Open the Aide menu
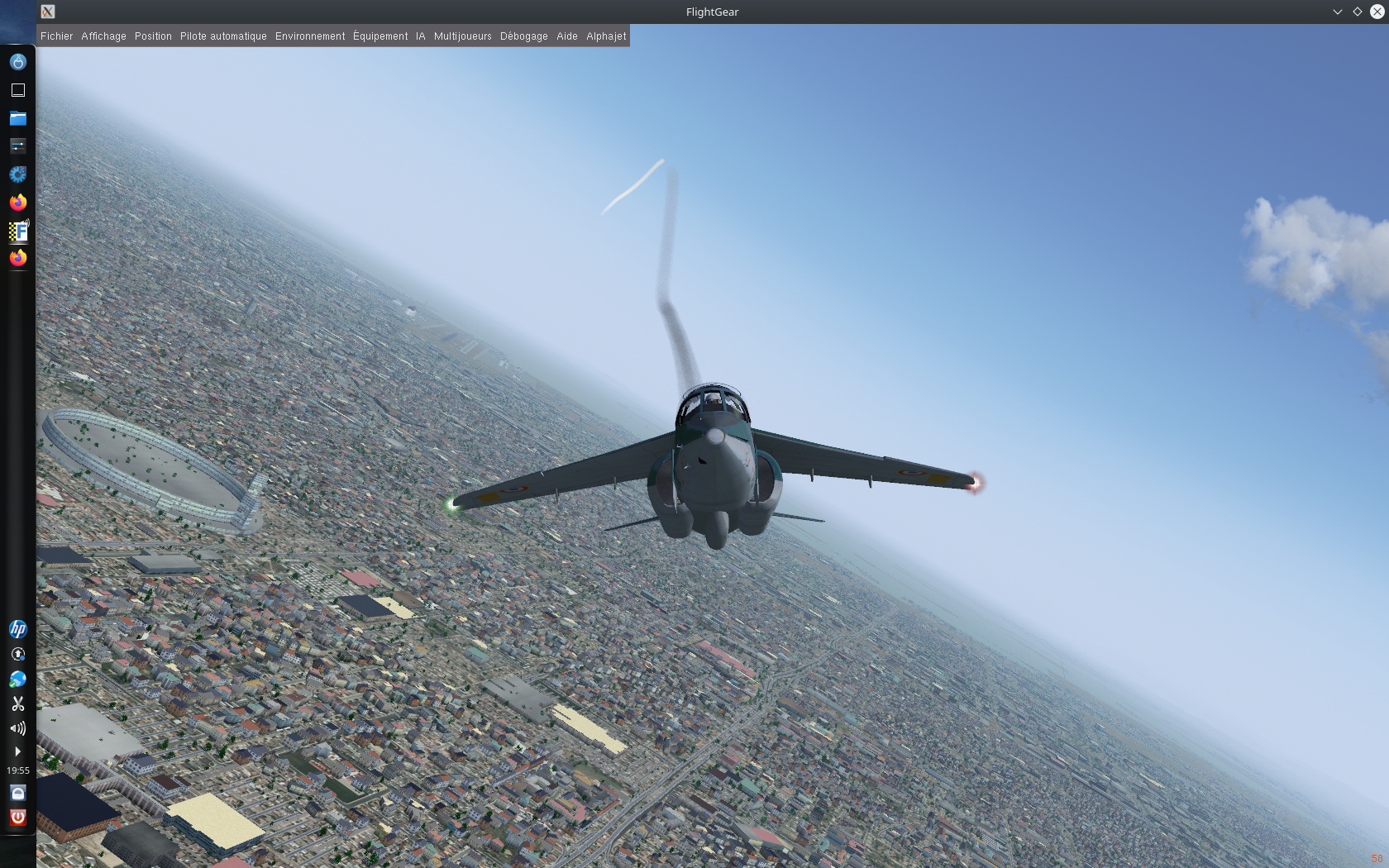 click(566, 36)
